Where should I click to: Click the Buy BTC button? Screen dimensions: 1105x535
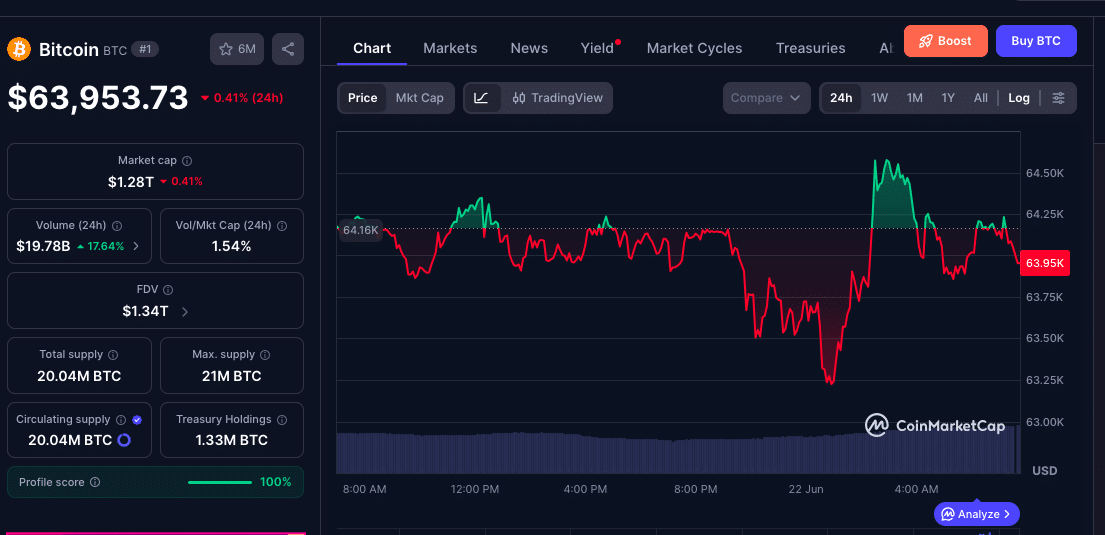1036,41
